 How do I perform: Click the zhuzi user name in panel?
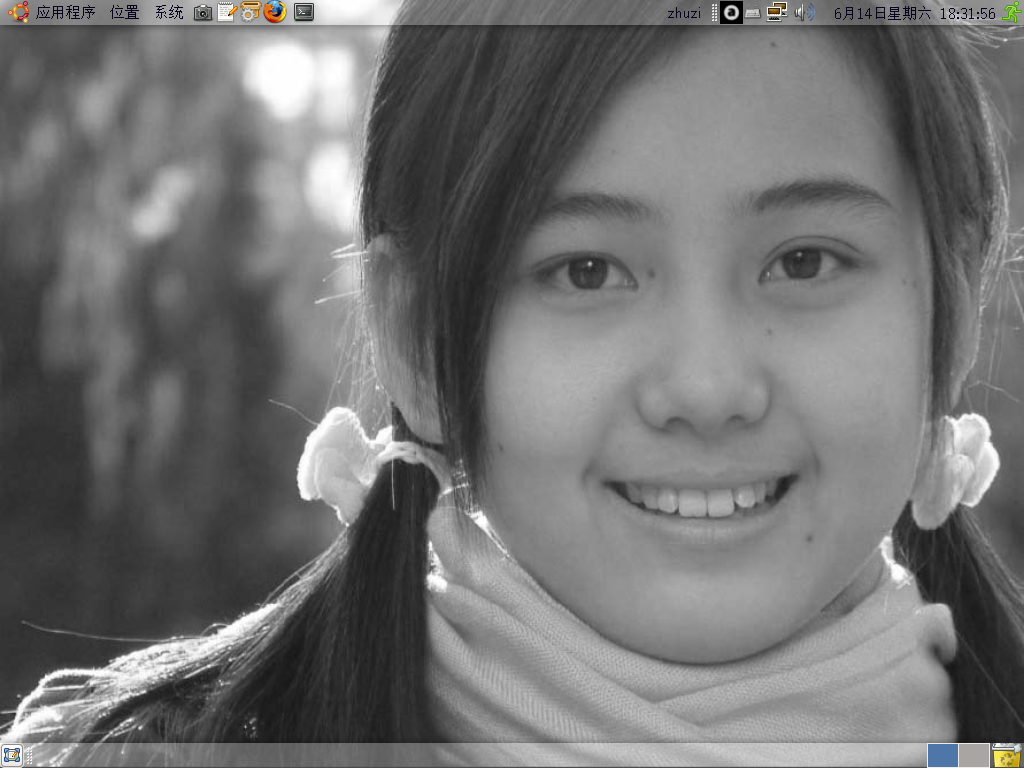[684, 13]
